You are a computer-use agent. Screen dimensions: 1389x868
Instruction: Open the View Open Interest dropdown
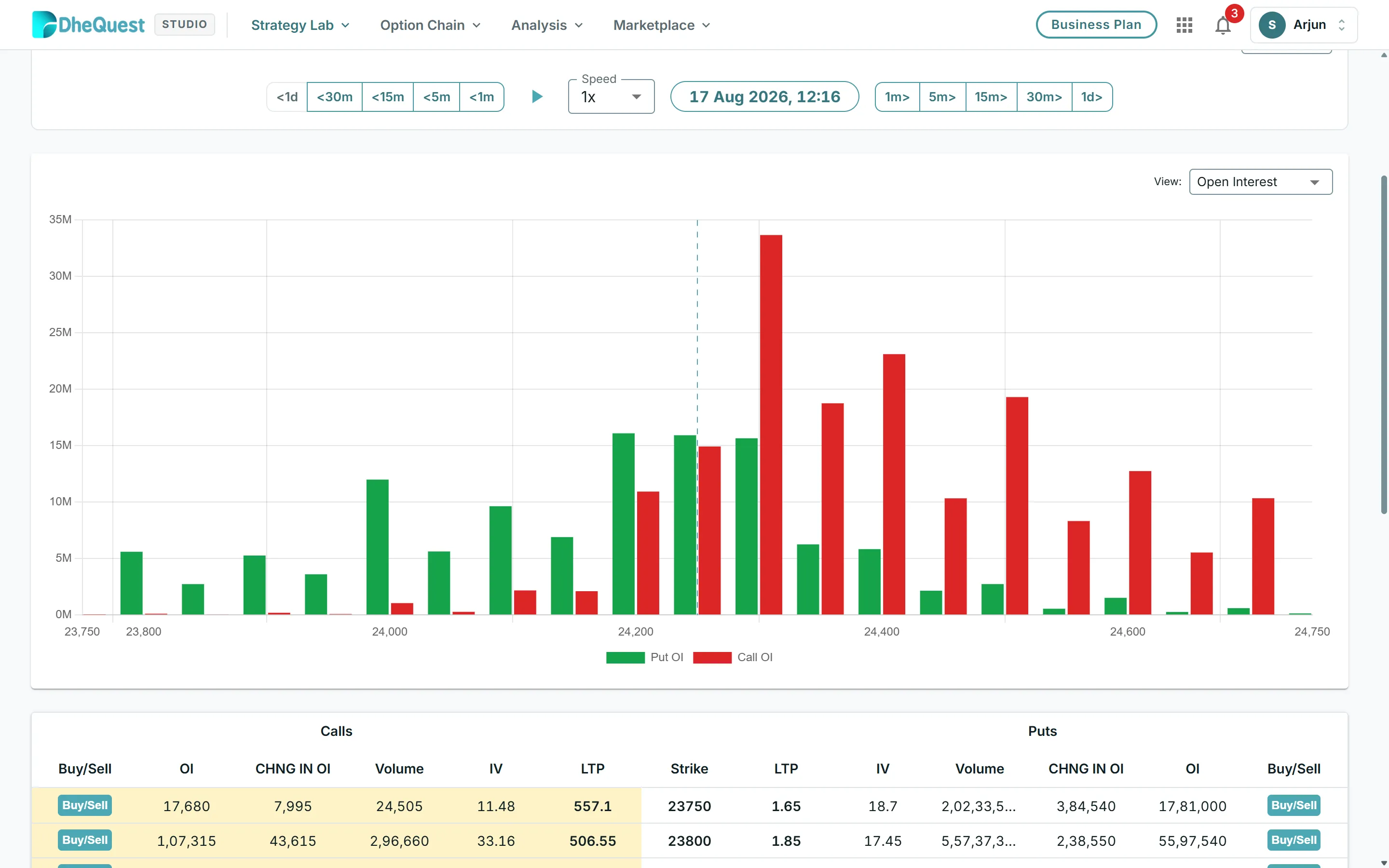pyautogui.click(x=1260, y=182)
